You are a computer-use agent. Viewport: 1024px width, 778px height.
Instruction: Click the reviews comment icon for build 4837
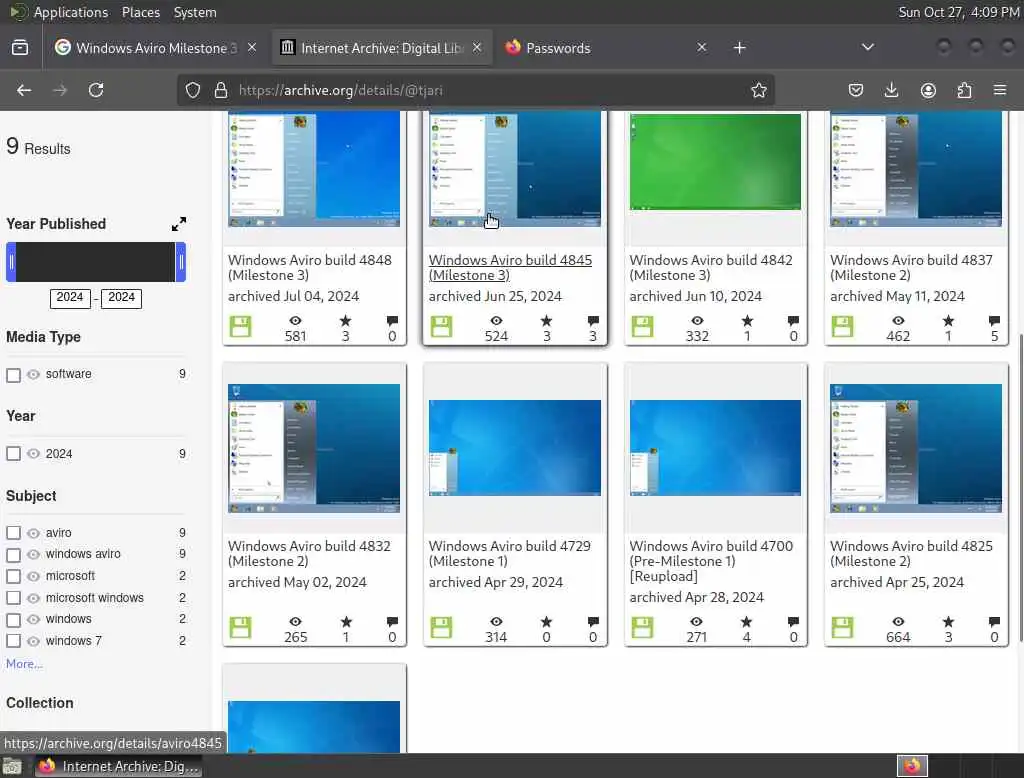pos(994,320)
